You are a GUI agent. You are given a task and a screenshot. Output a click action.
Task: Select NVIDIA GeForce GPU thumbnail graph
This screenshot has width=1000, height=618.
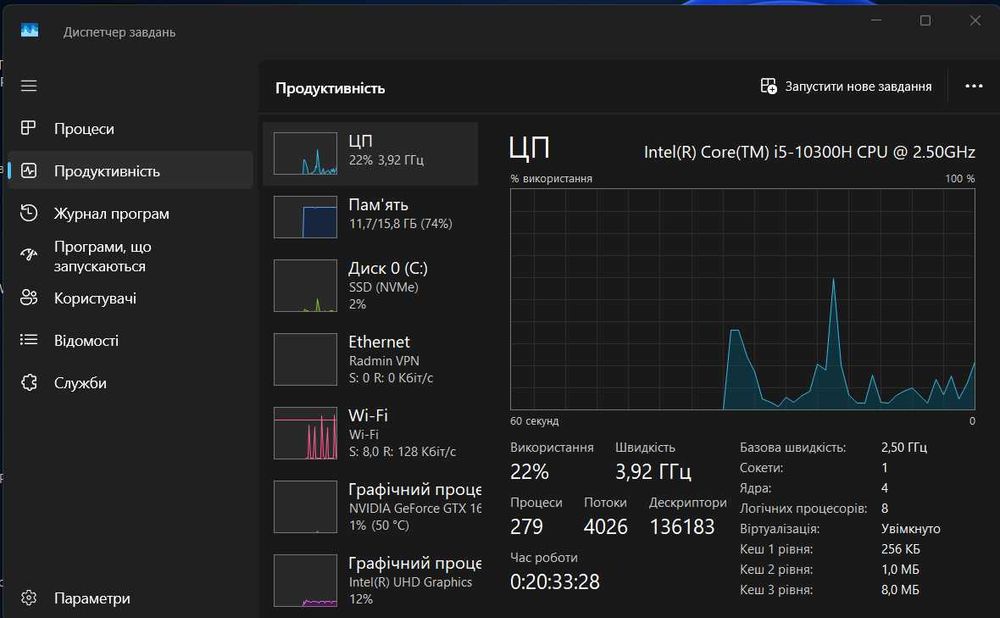point(305,506)
